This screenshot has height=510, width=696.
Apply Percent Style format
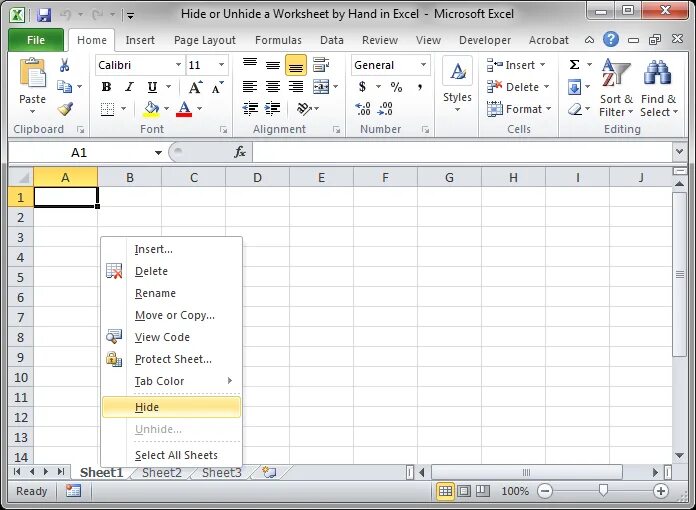(396, 87)
